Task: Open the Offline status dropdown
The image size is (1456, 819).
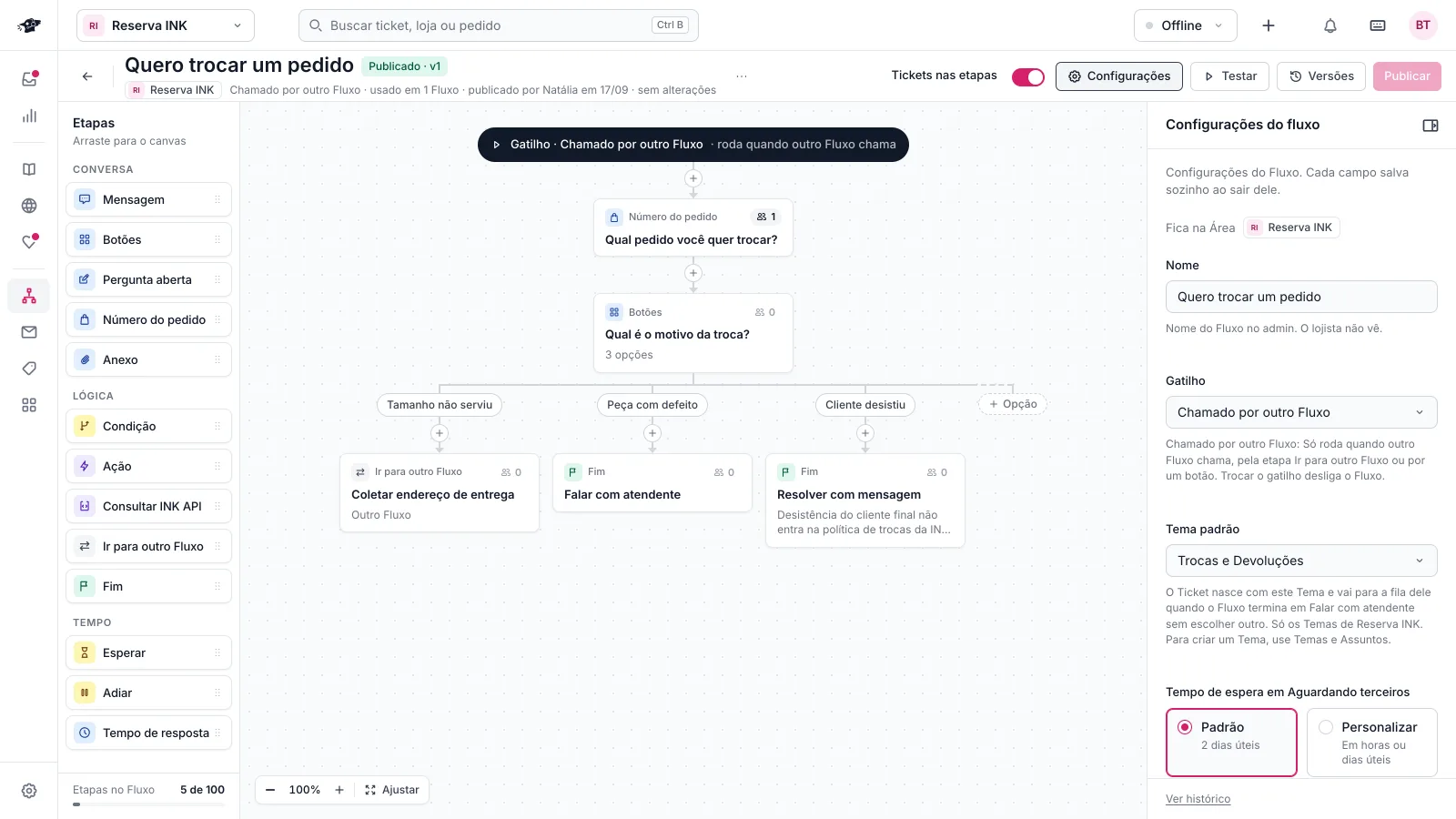Action: [1186, 25]
